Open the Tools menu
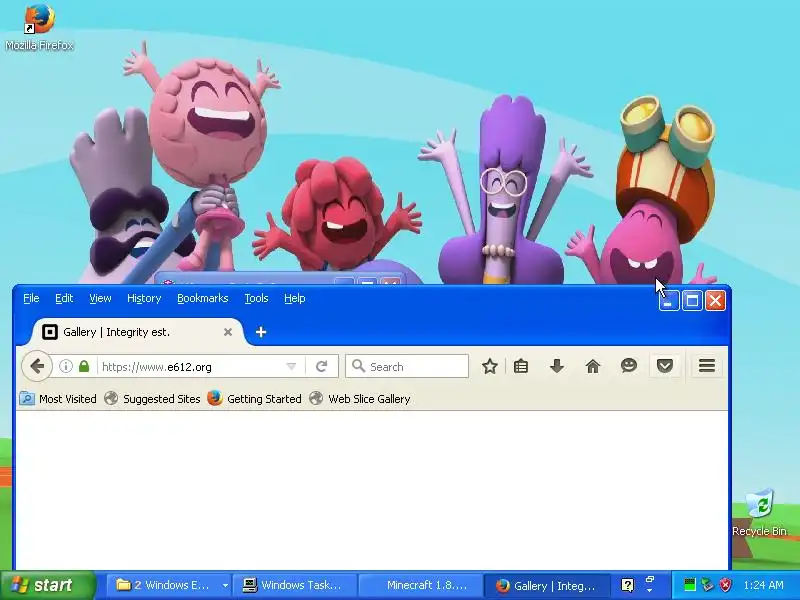 click(x=256, y=298)
